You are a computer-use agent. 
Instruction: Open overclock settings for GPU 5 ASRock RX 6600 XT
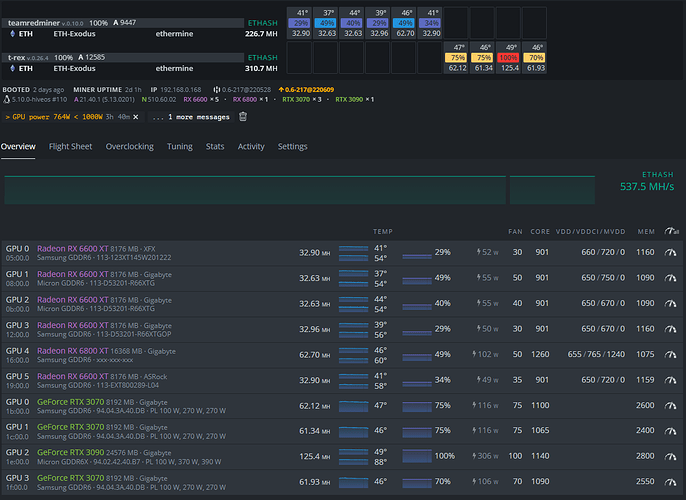click(x=670, y=380)
